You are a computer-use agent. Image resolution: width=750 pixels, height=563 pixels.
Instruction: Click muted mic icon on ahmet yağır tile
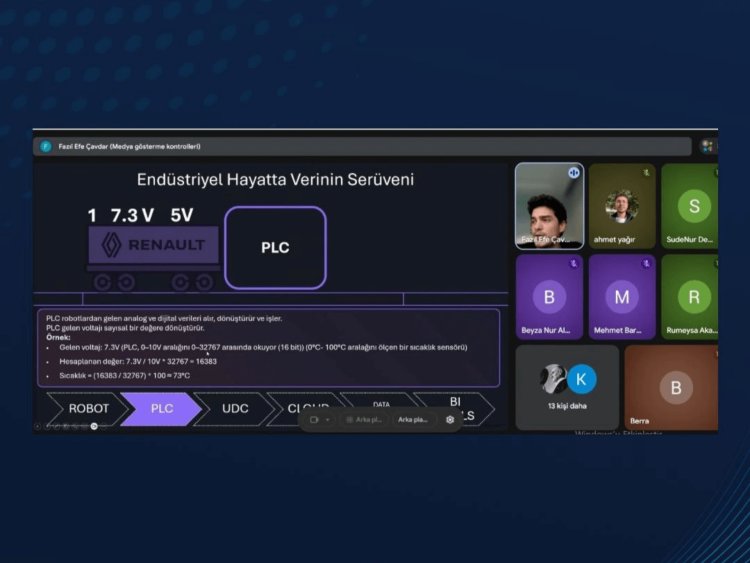pos(647,172)
